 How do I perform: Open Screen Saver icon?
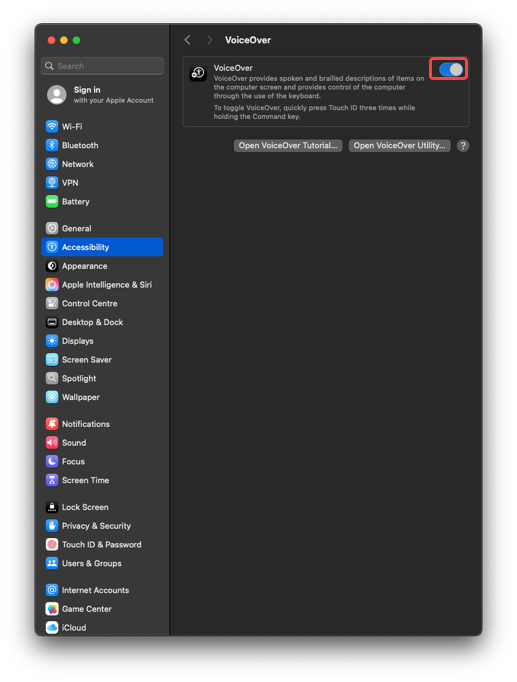coord(52,360)
